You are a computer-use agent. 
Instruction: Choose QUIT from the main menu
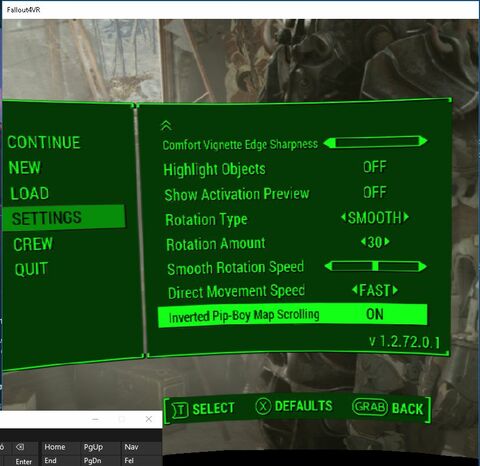[31, 269]
